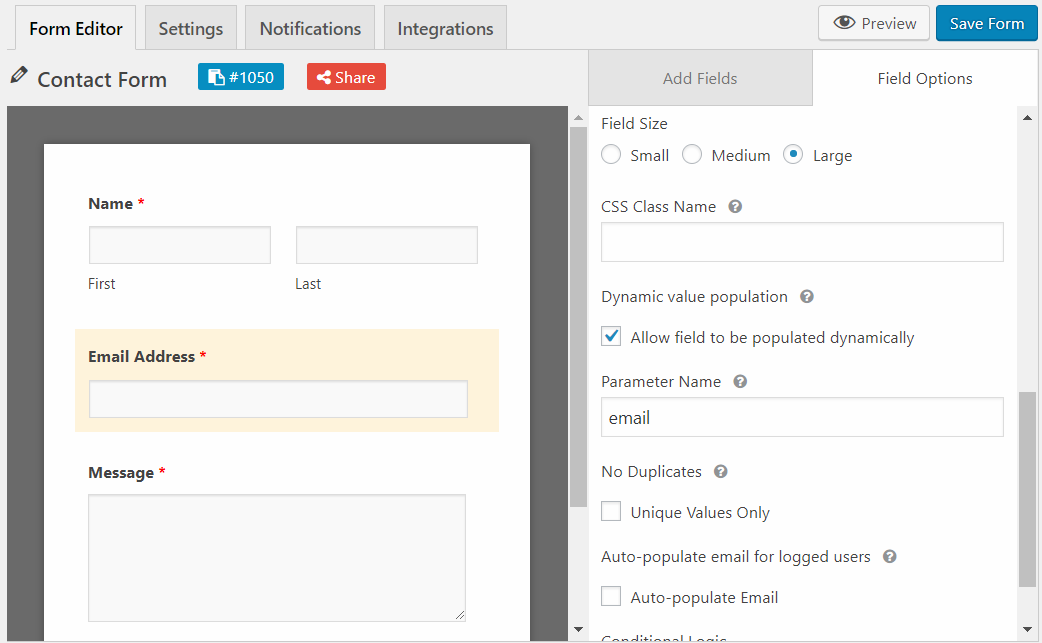
Task: Click form preview scrollbar up arrow
Action: pos(578,118)
